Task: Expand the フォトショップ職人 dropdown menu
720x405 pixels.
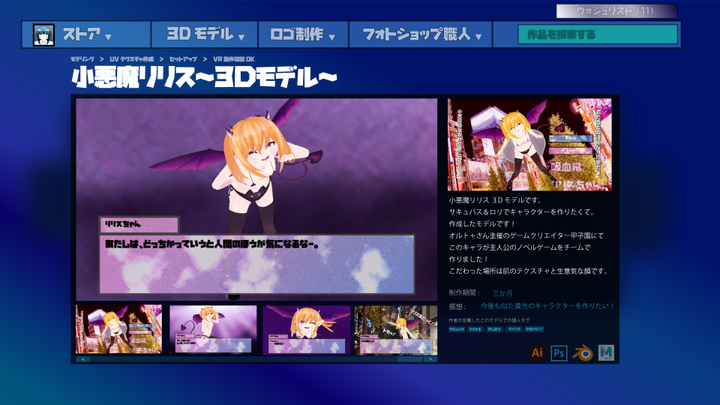Action: (421, 34)
